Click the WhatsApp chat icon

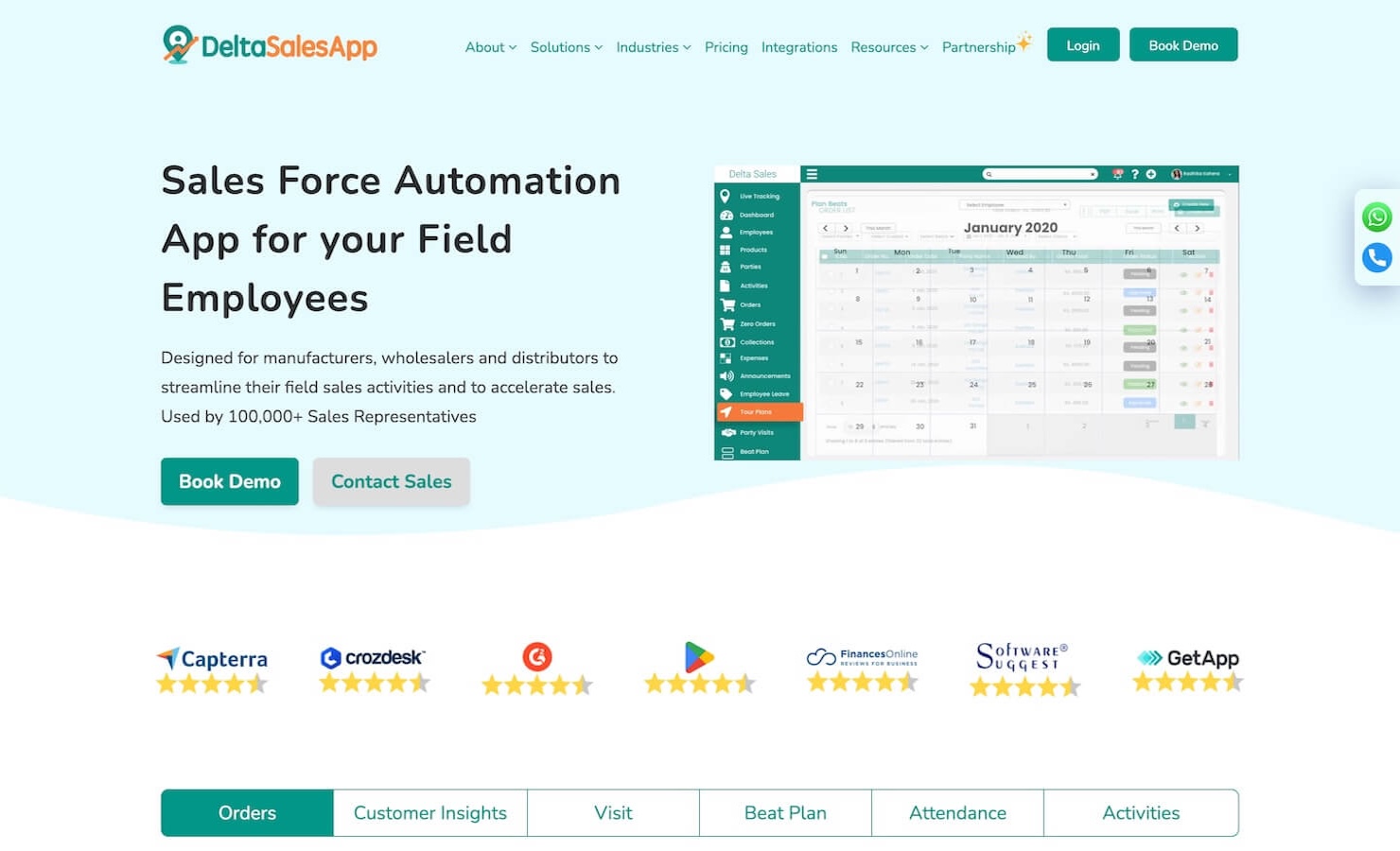(x=1376, y=217)
